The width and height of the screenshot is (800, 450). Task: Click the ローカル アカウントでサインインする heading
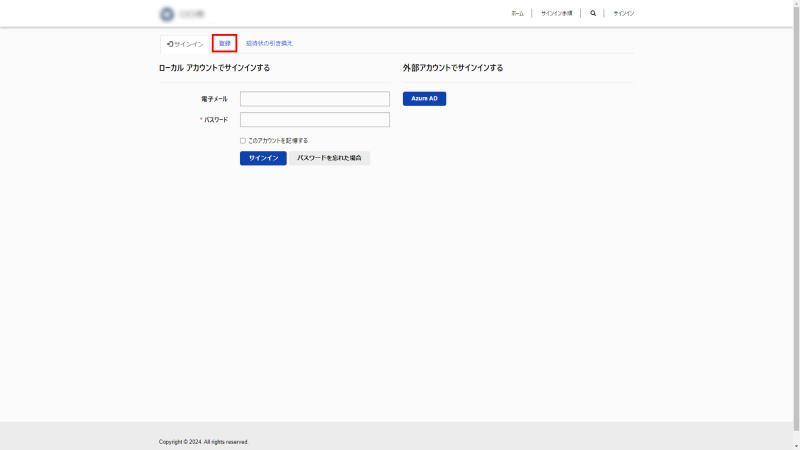coord(214,68)
